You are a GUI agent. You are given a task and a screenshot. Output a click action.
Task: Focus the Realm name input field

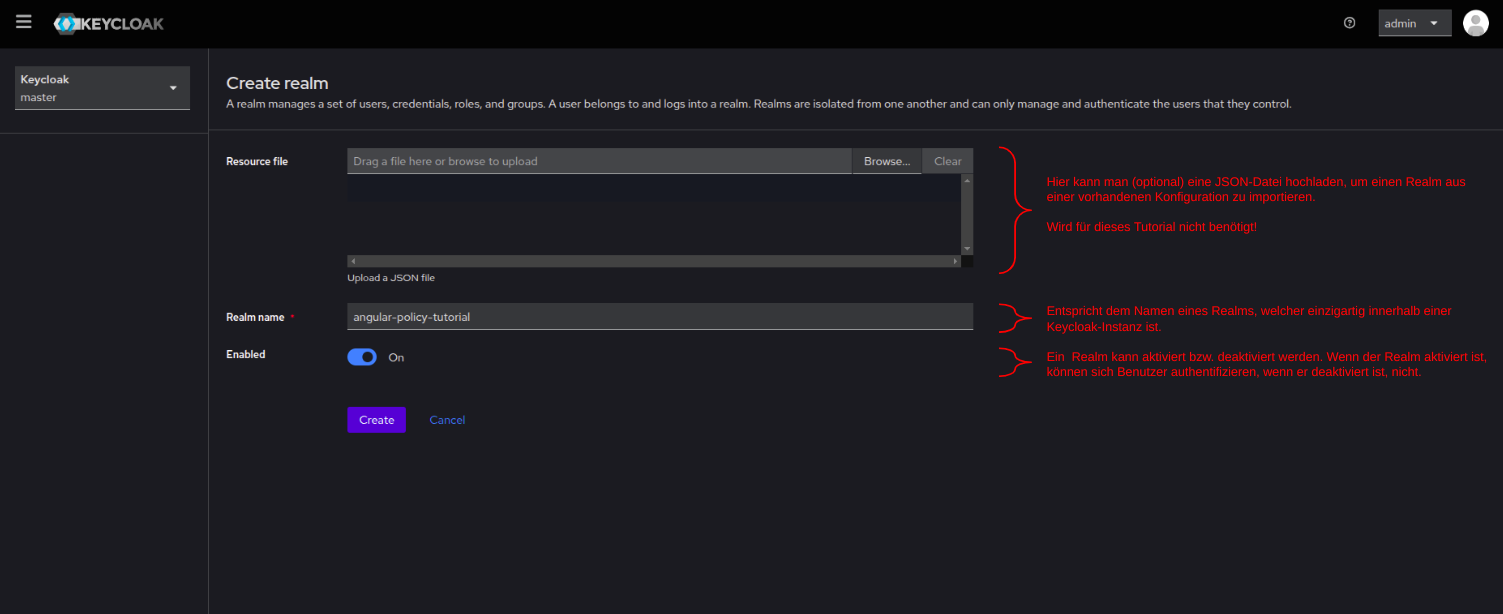(660, 317)
